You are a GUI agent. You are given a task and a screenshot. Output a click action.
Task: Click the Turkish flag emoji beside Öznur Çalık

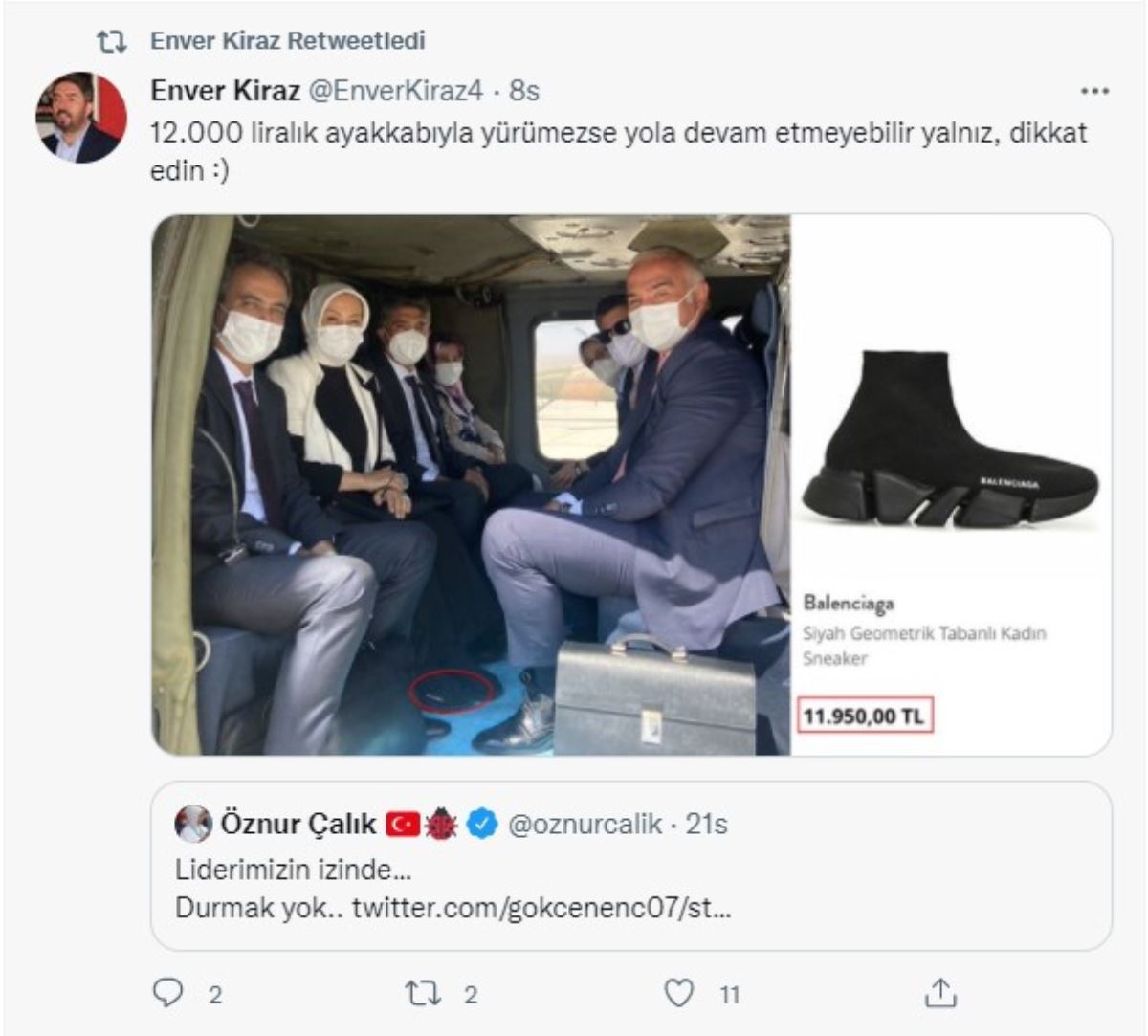click(402, 824)
